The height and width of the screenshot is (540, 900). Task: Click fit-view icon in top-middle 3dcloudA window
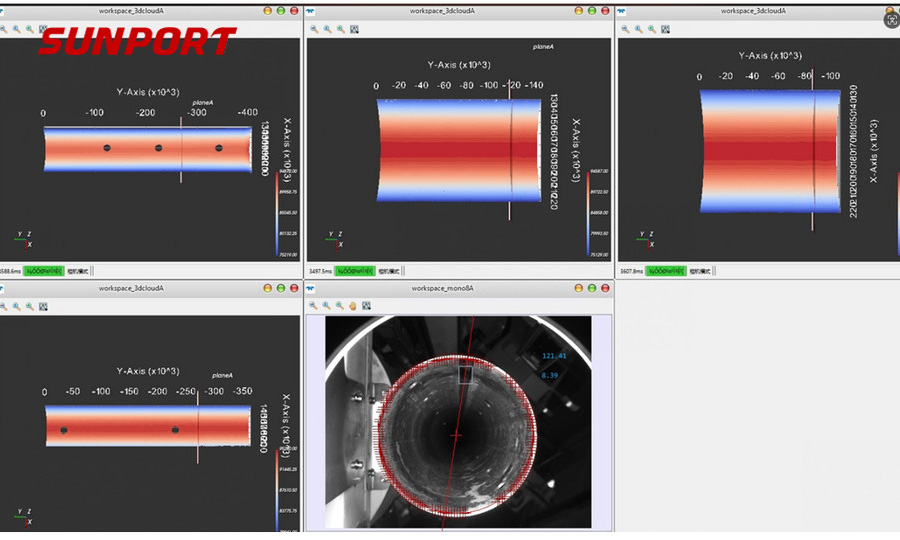click(354, 29)
